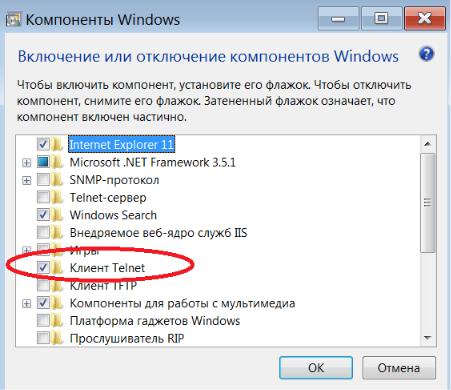Click the scrollbar down arrow in components list

coord(427,338)
